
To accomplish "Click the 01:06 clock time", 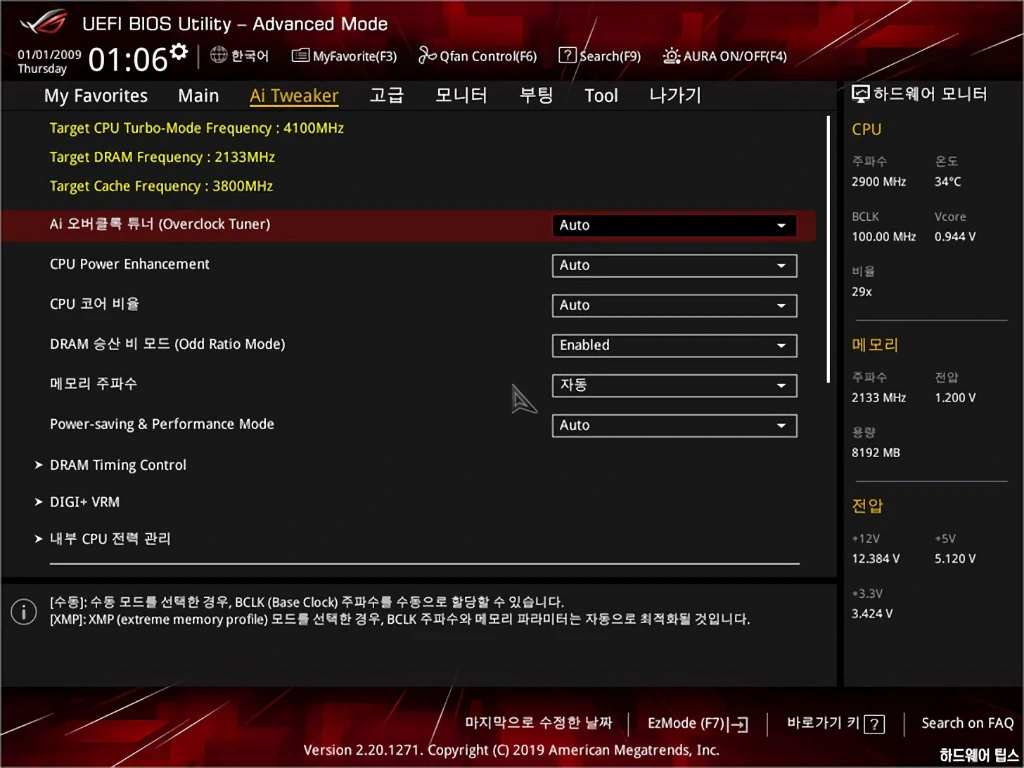I will click(128, 59).
